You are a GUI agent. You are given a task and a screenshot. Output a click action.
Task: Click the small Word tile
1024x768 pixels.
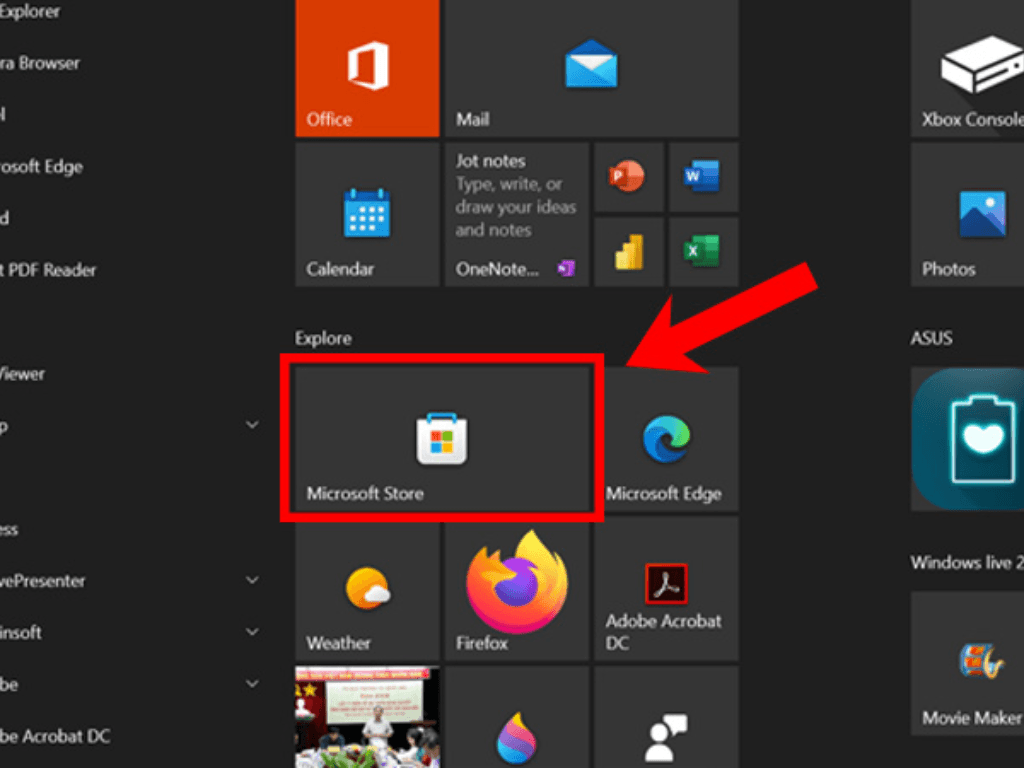pos(703,177)
